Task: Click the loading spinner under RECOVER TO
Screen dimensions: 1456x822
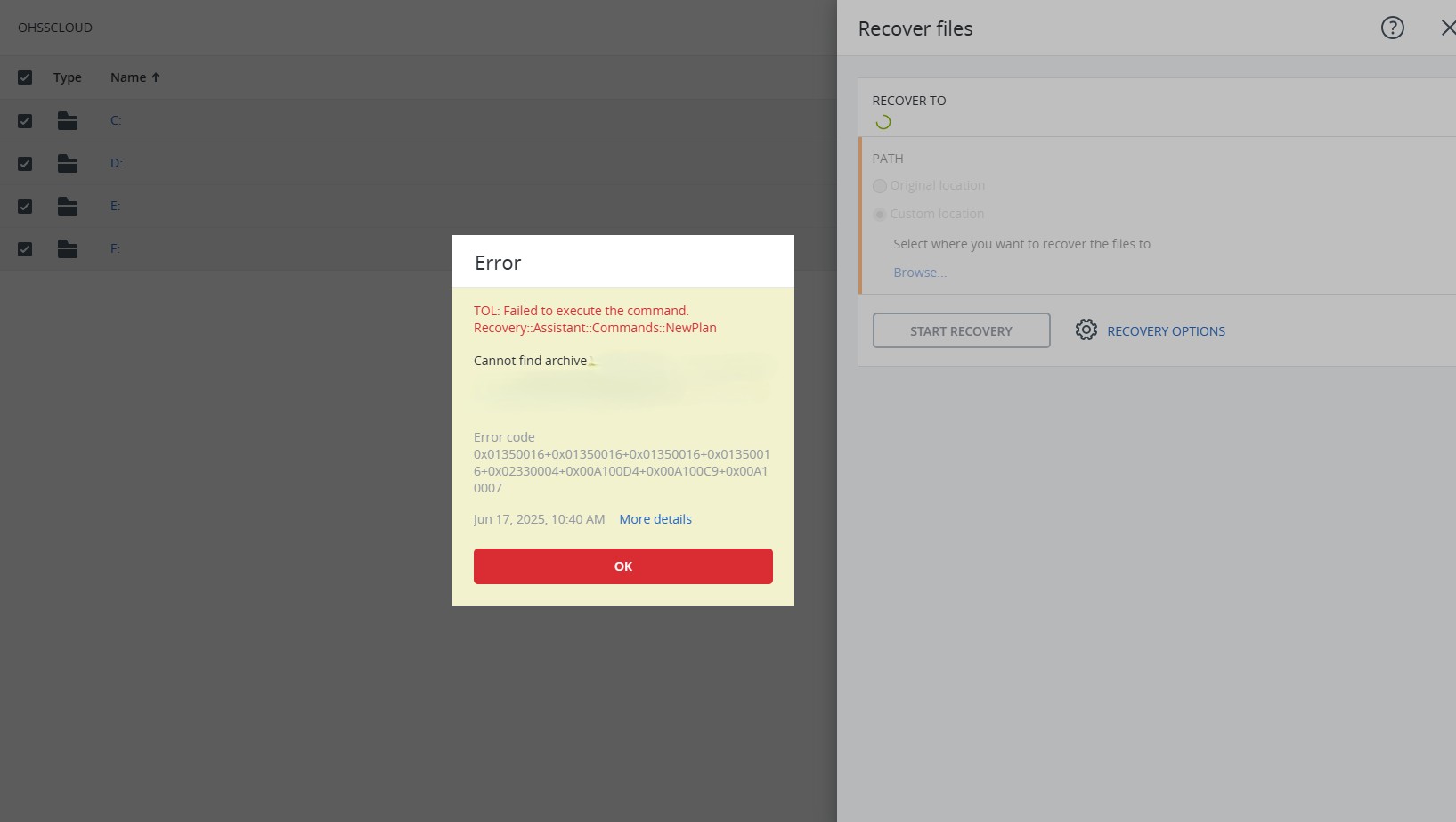Action: pyautogui.click(x=883, y=120)
